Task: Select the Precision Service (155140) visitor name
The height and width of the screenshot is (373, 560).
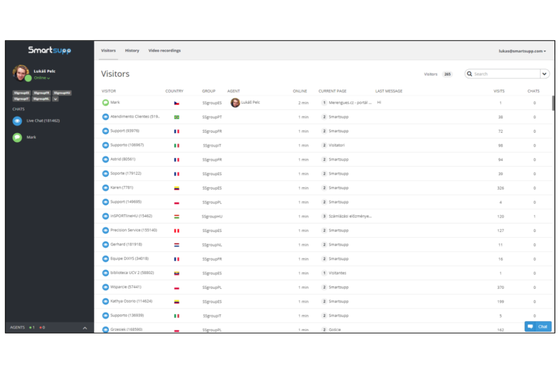Action: pos(134,230)
